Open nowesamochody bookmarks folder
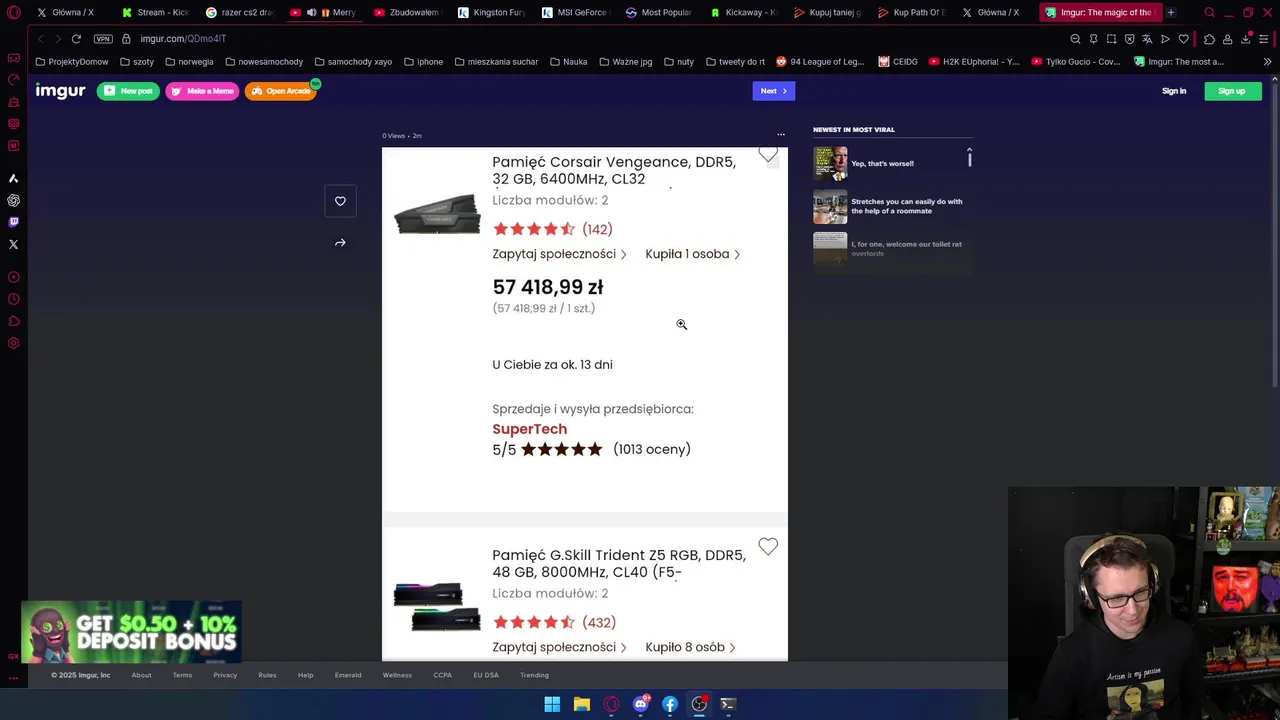 click(x=264, y=61)
